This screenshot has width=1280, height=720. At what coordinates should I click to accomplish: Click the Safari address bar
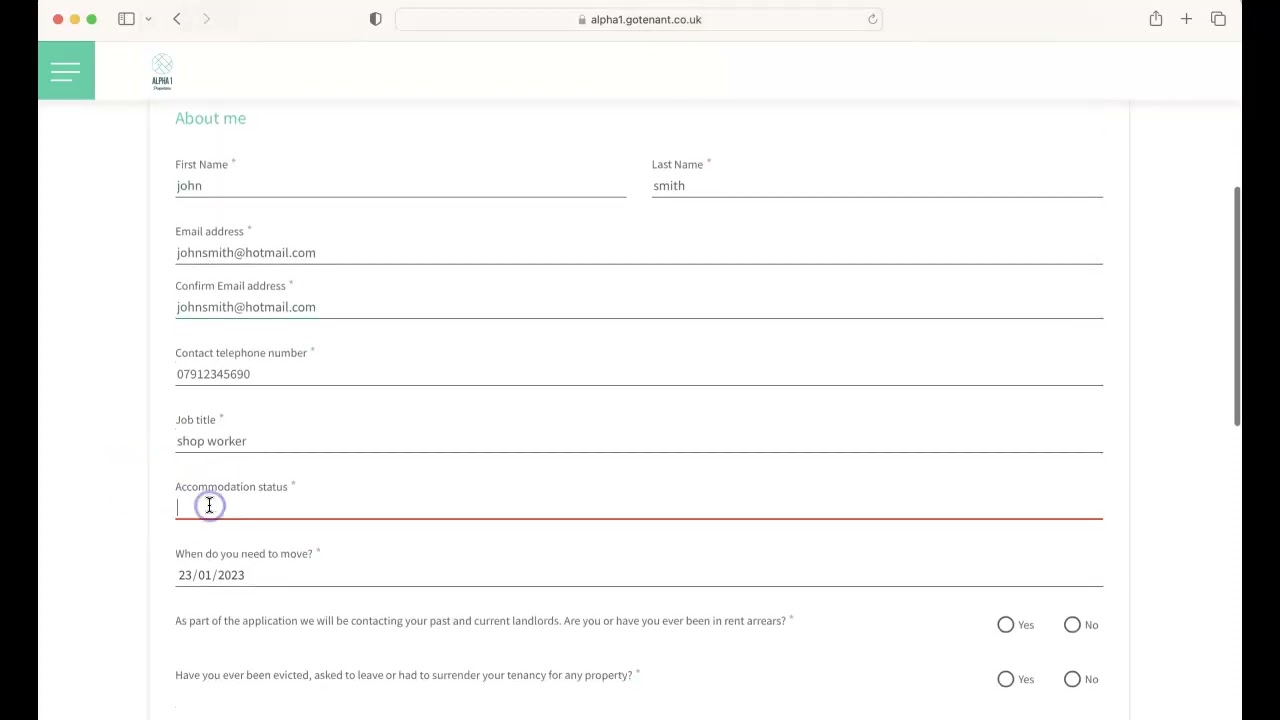point(639,19)
